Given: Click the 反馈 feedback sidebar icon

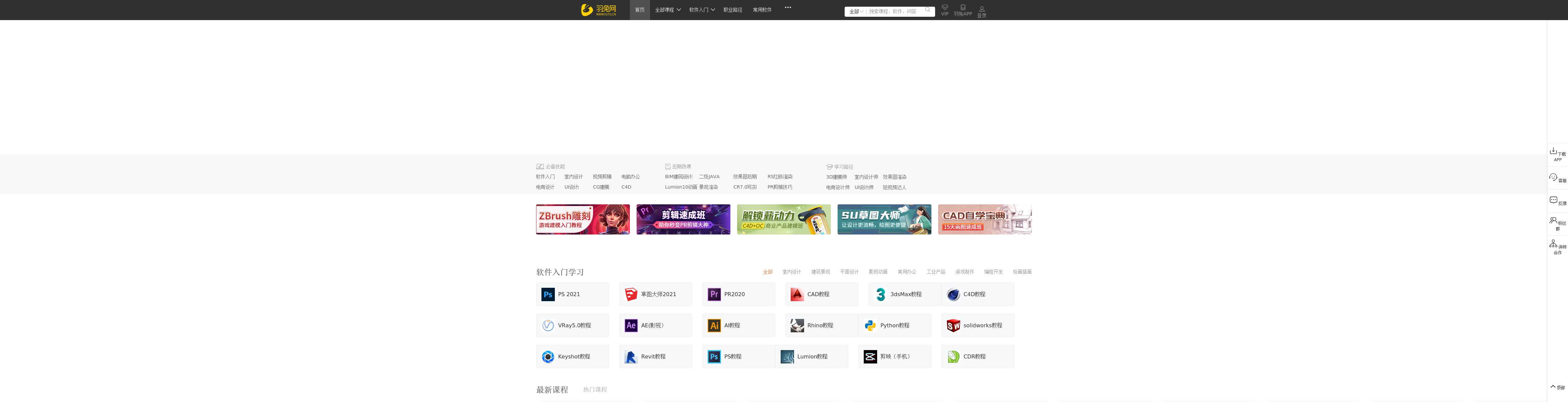Looking at the screenshot, I should pos(1556,201).
